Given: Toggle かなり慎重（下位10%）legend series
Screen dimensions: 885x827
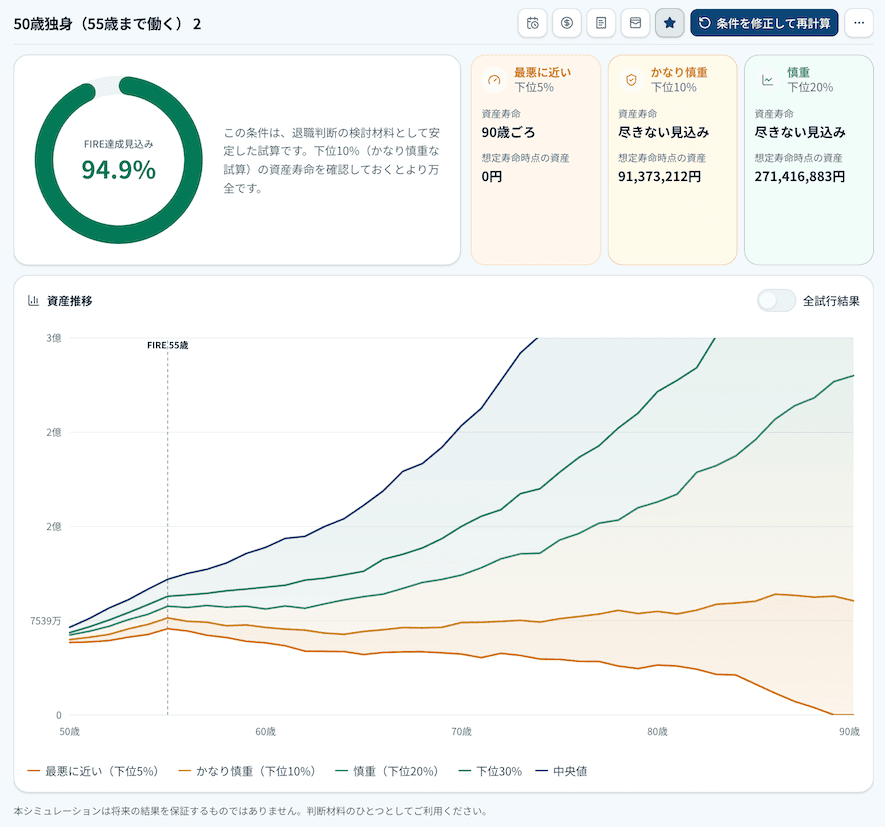Looking at the screenshot, I should point(247,771).
